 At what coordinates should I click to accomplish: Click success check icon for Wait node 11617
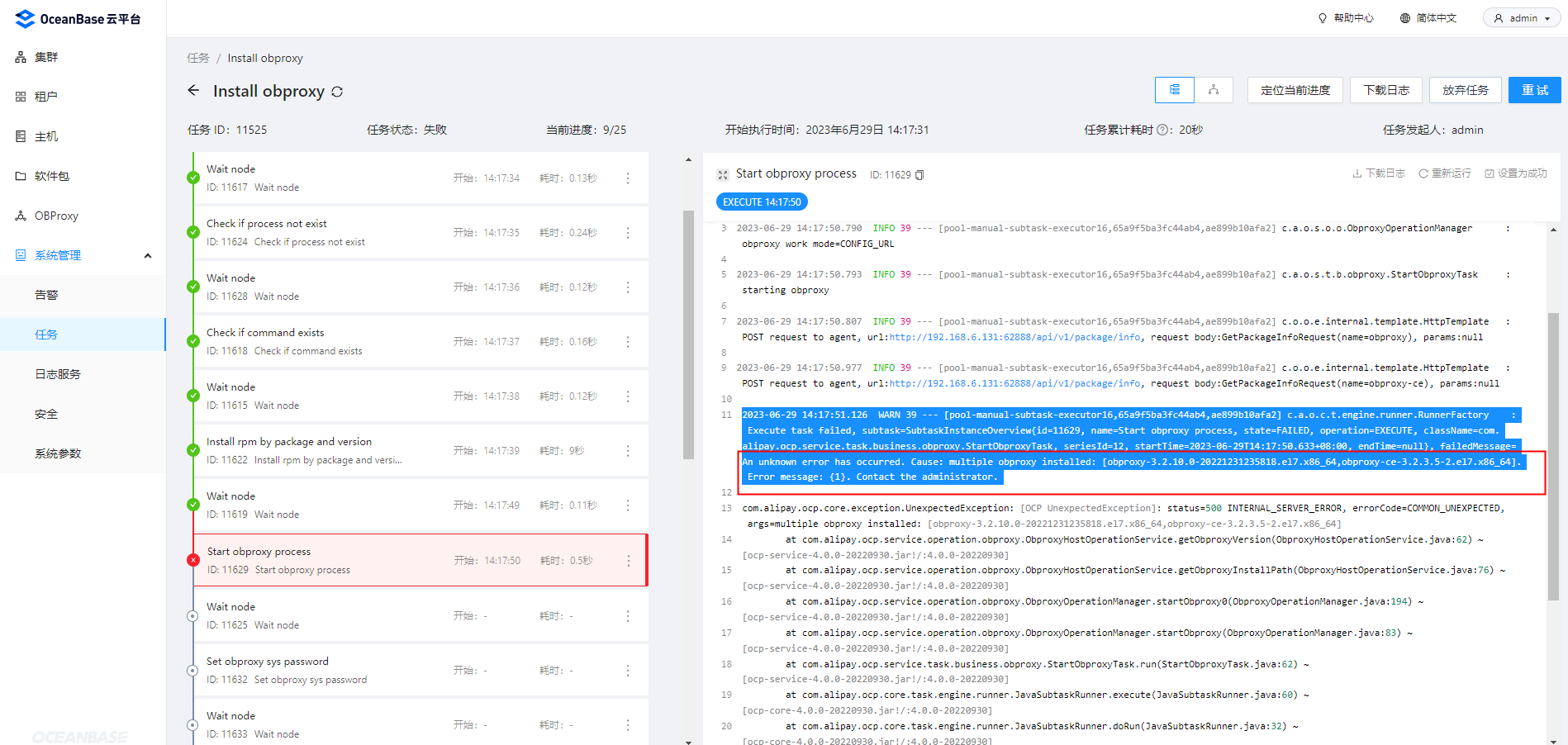[x=193, y=178]
